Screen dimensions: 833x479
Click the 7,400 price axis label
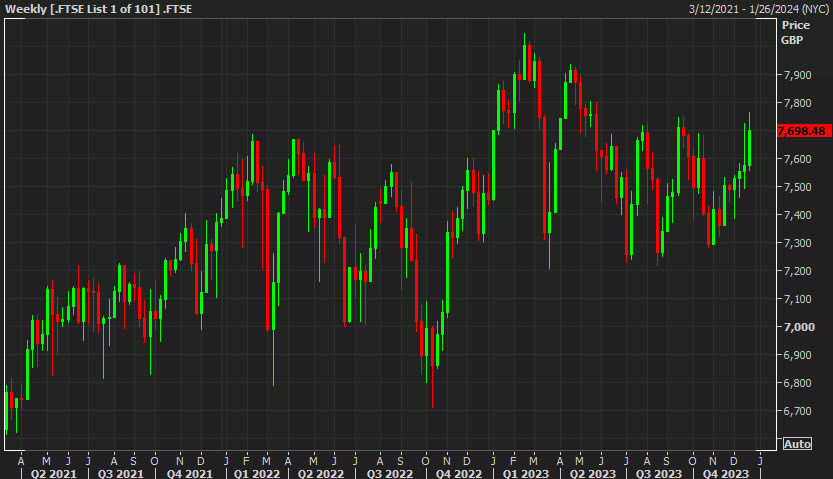click(x=797, y=215)
